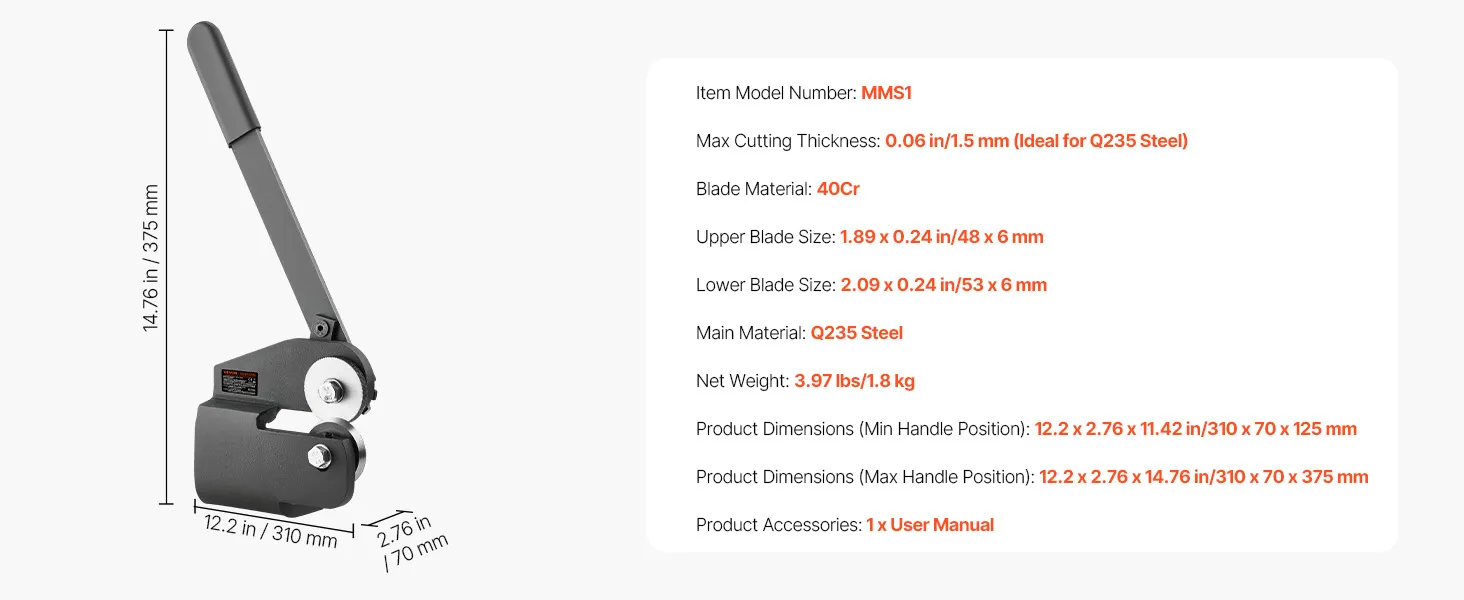Select the 14.76 in / 375 mm height label
Viewport: 1464px width, 600px height.
(x=151, y=258)
